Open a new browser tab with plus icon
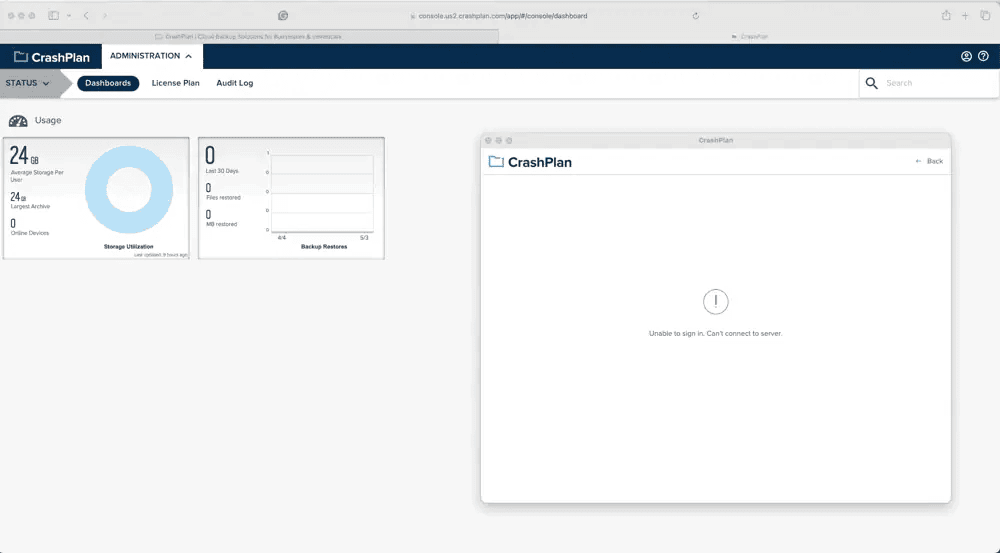Image resolution: width=1000 pixels, height=553 pixels. pos(965,16)
